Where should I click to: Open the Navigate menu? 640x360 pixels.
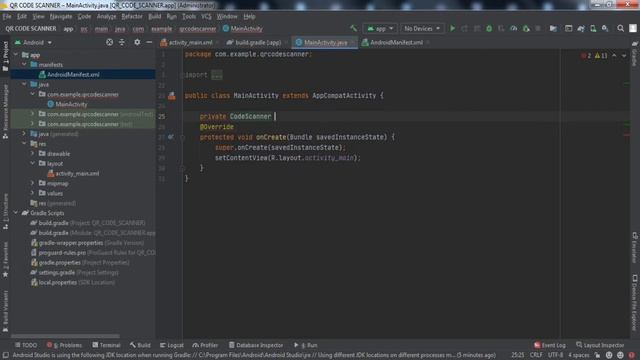pyautogui.click(x=61, y=16)
